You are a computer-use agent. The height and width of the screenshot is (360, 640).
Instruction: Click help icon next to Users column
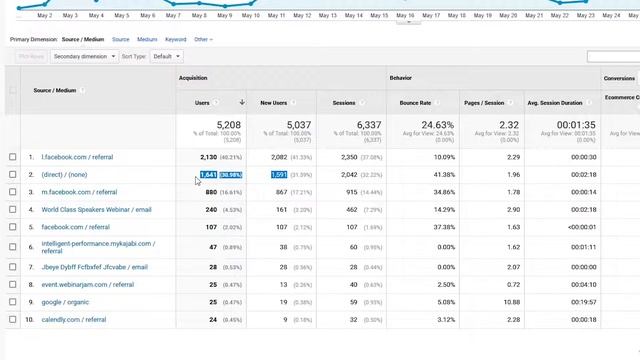(216, 103)
